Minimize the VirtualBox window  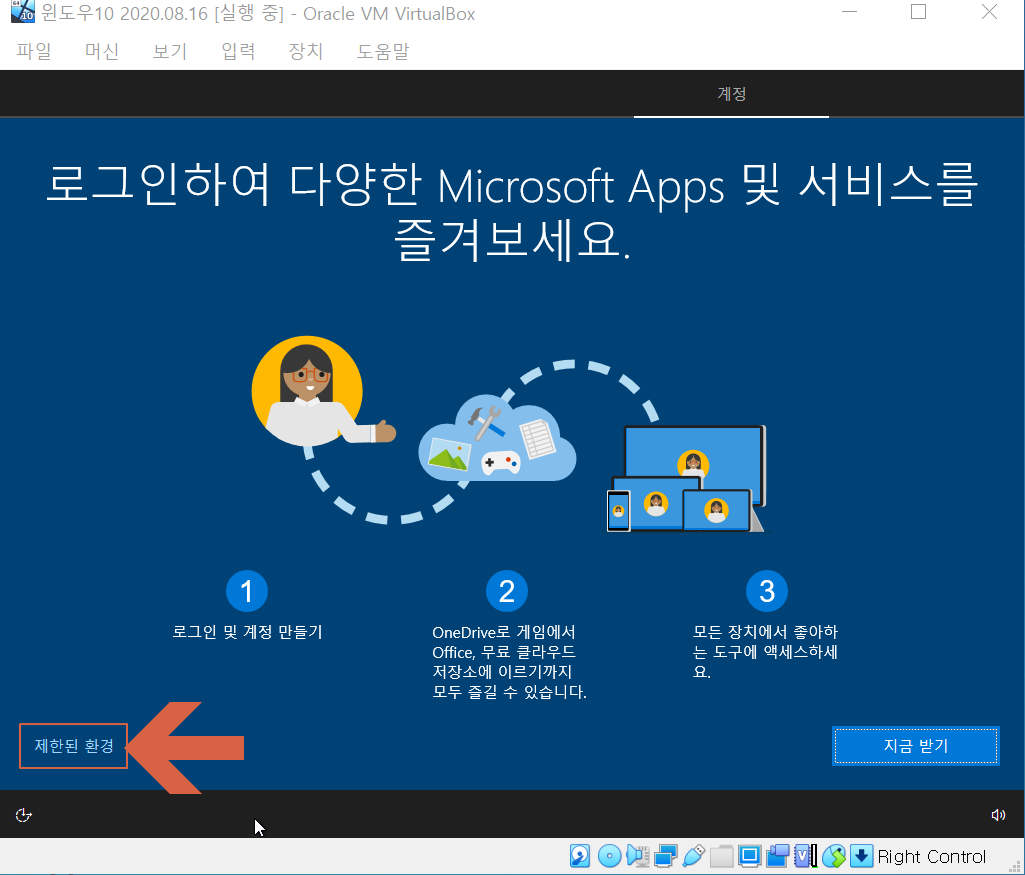coord(849,12)
